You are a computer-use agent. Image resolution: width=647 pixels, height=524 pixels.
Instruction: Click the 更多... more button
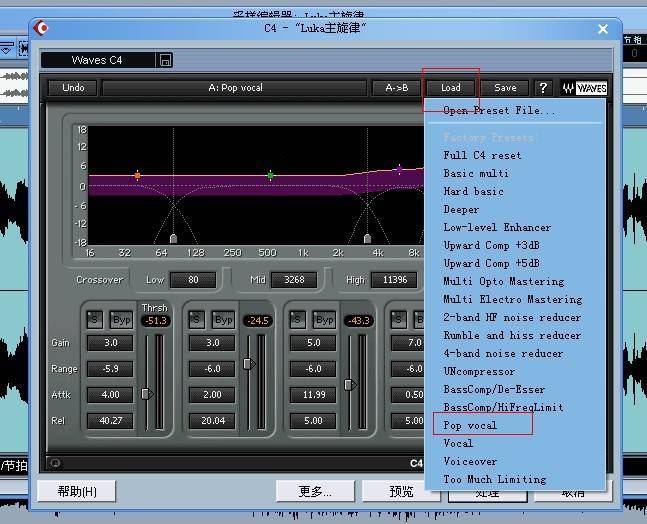315,491
